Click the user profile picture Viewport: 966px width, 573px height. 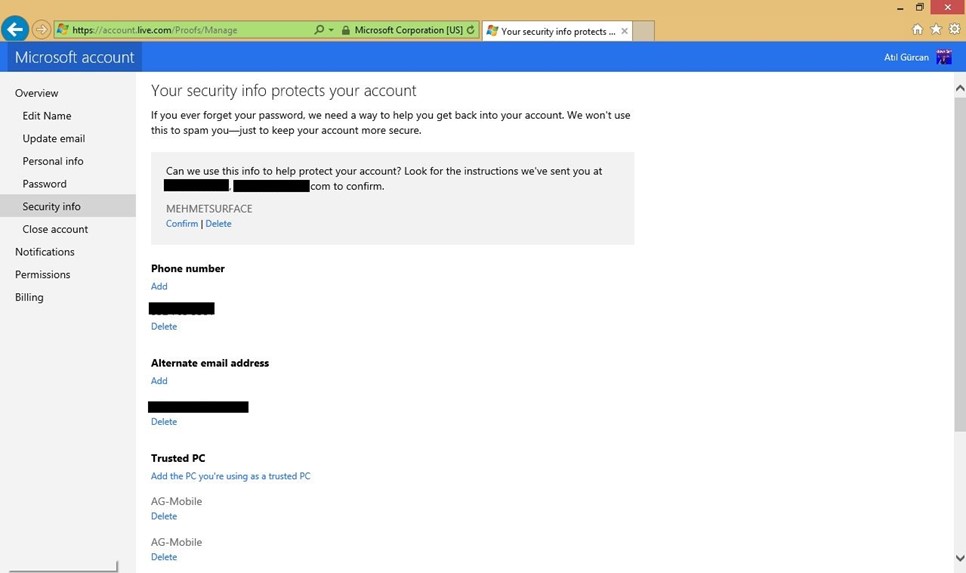click(x=944, y=57)
